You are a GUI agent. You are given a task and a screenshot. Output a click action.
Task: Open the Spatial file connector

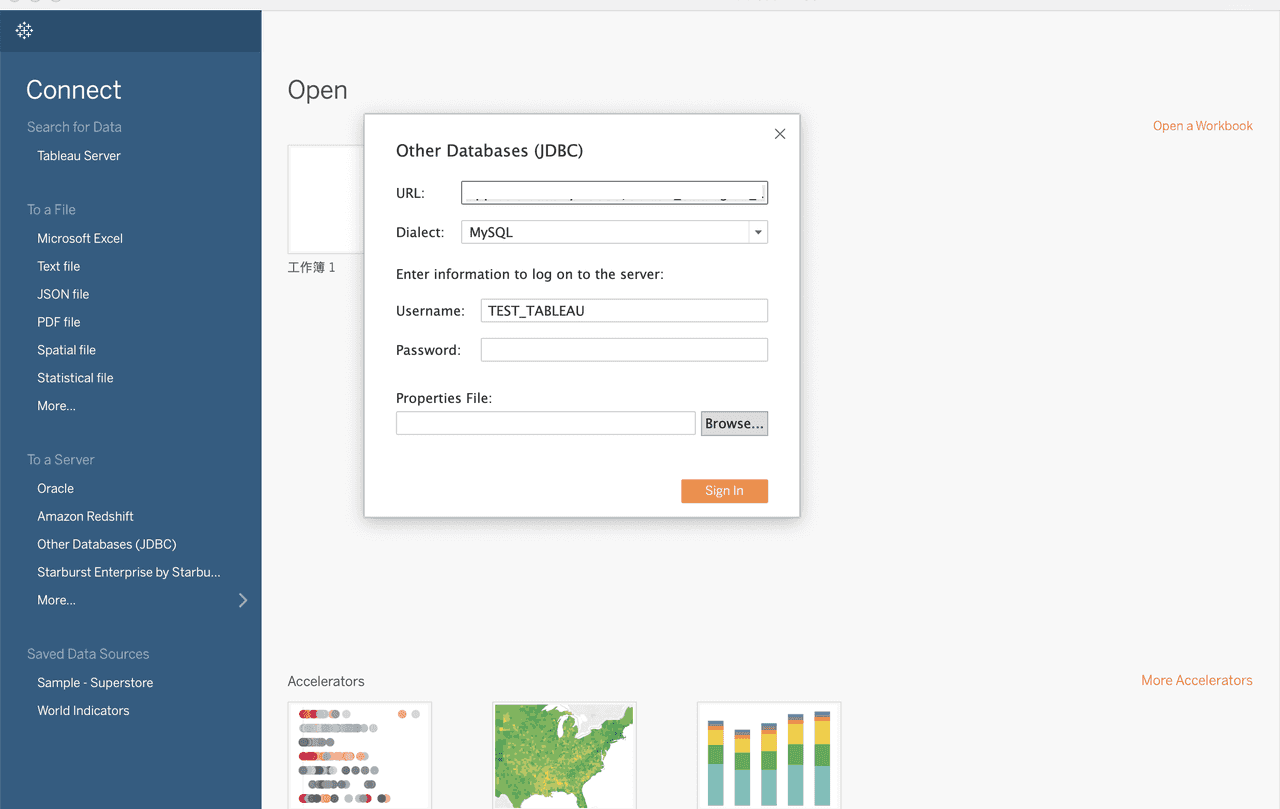(66, 349)
